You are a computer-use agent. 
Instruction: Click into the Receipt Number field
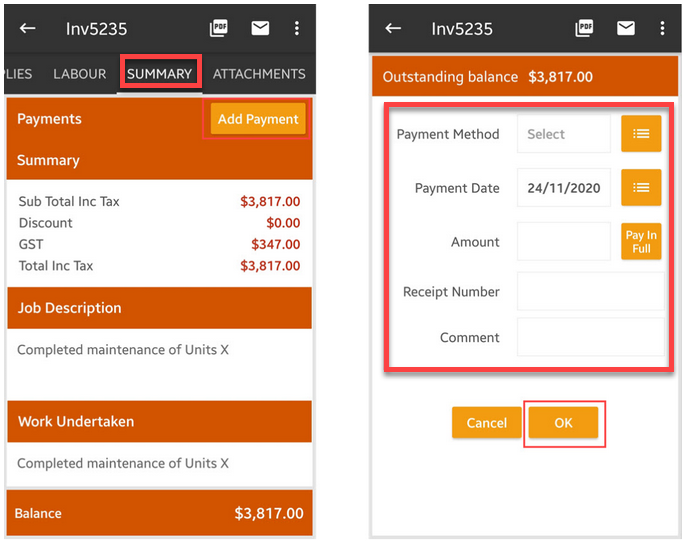pos(589,292)
